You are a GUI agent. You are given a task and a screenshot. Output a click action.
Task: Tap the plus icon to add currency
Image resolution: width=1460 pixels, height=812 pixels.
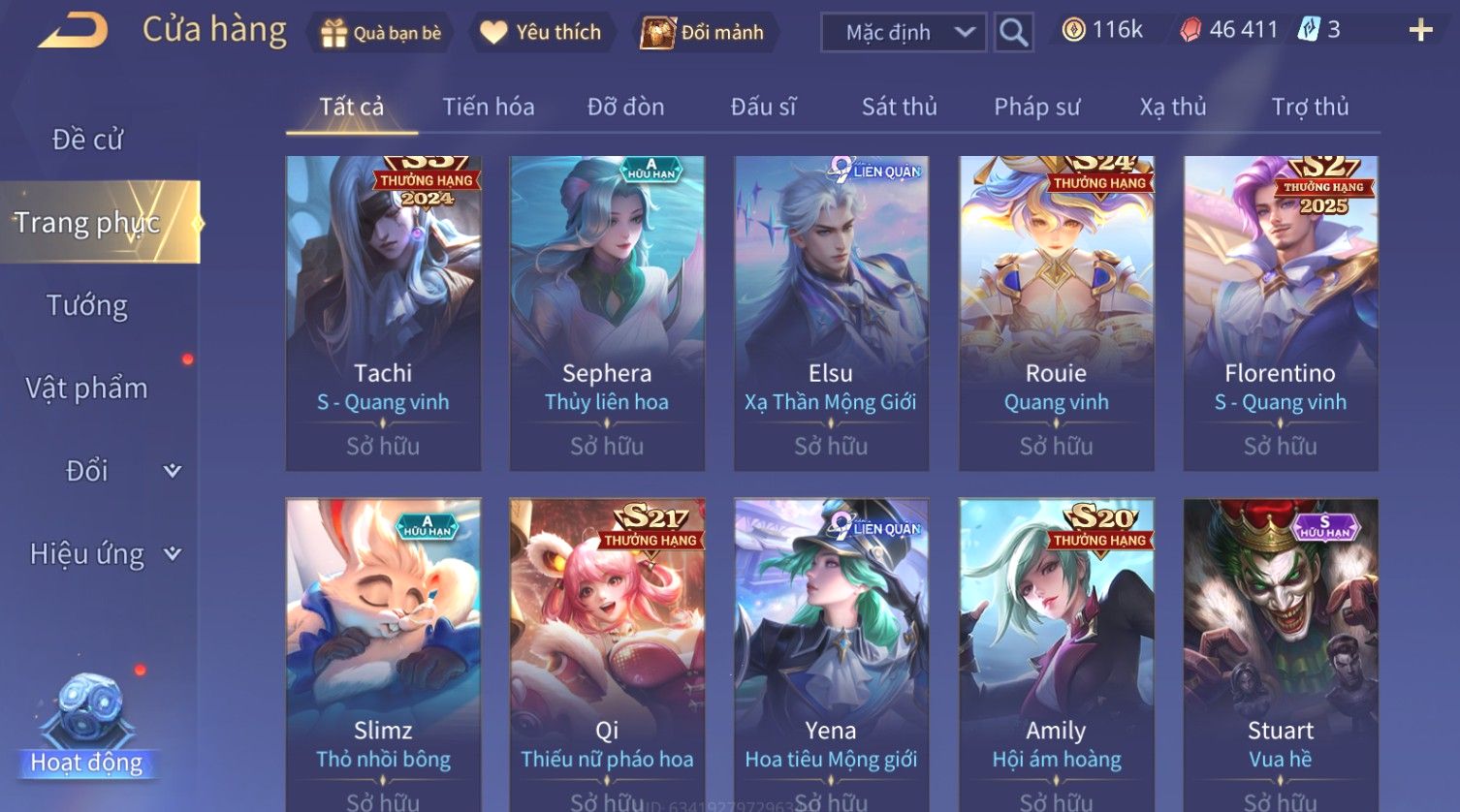pyautogui.click(x=1420, y=31)
